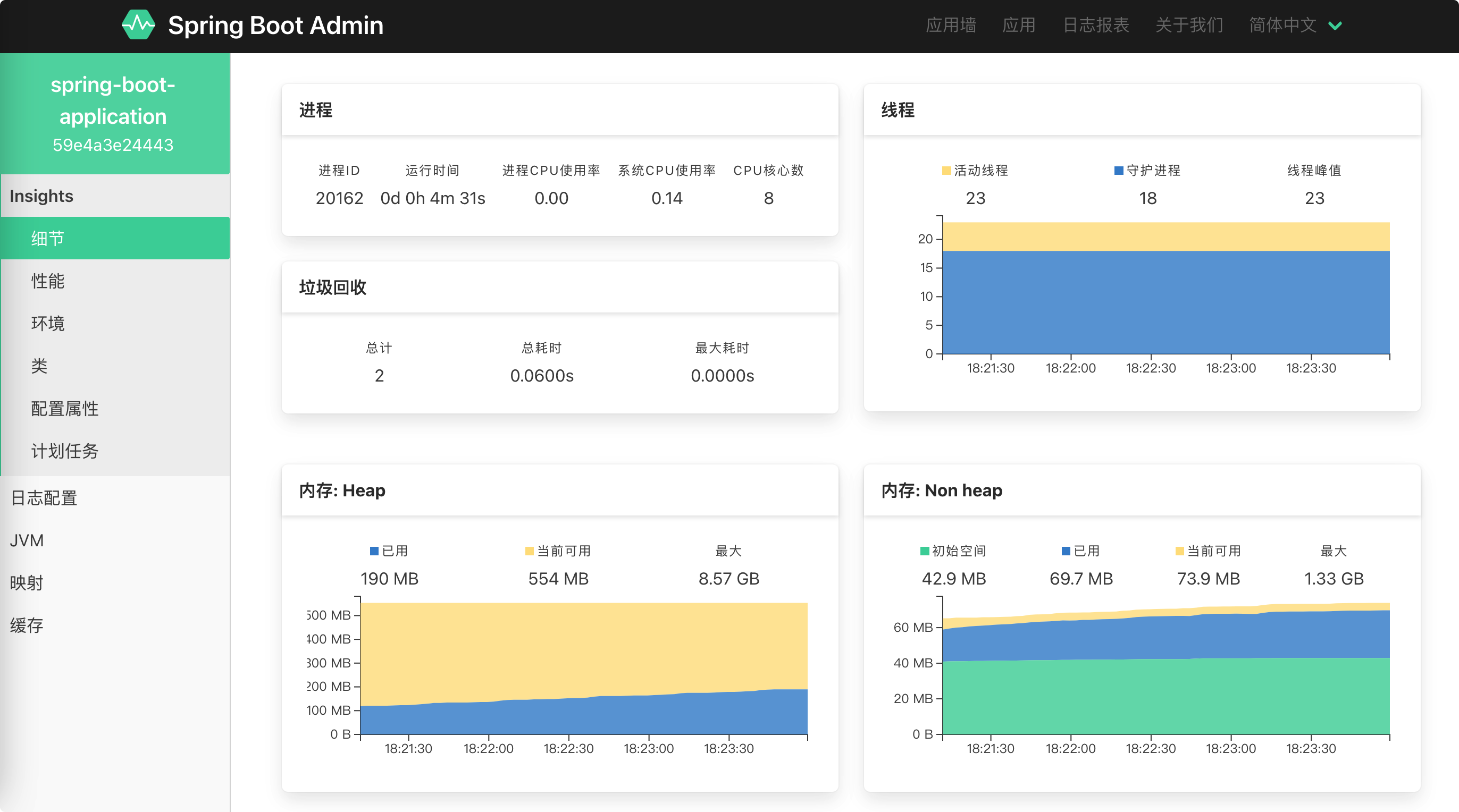Click the Heap max value 8.57 GB
1459x812 pixels.
tap(729, 579)
